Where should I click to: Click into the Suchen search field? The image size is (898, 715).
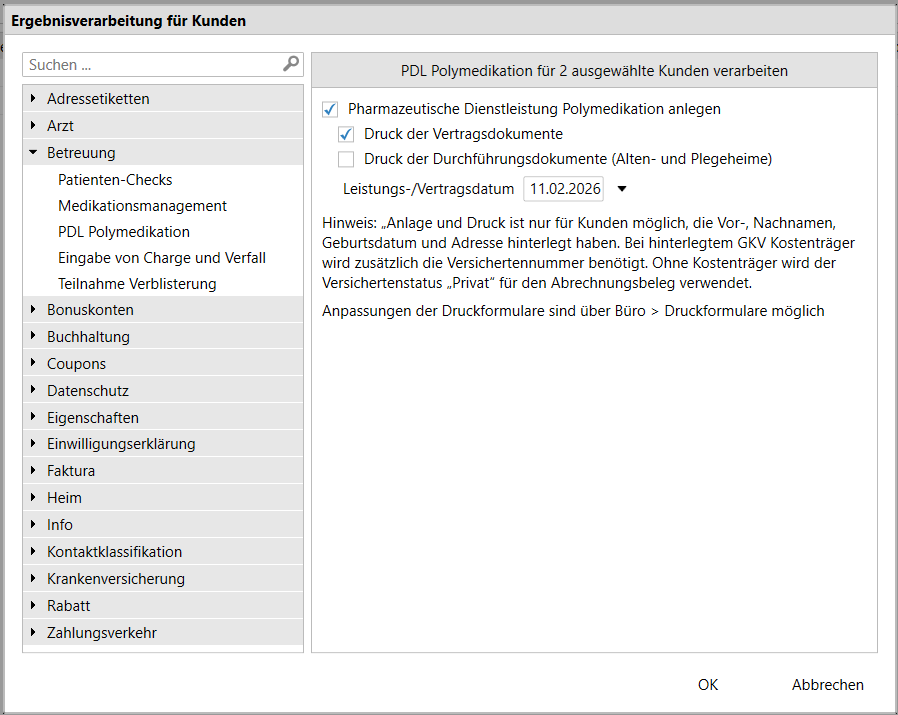[x=150, y=65]
